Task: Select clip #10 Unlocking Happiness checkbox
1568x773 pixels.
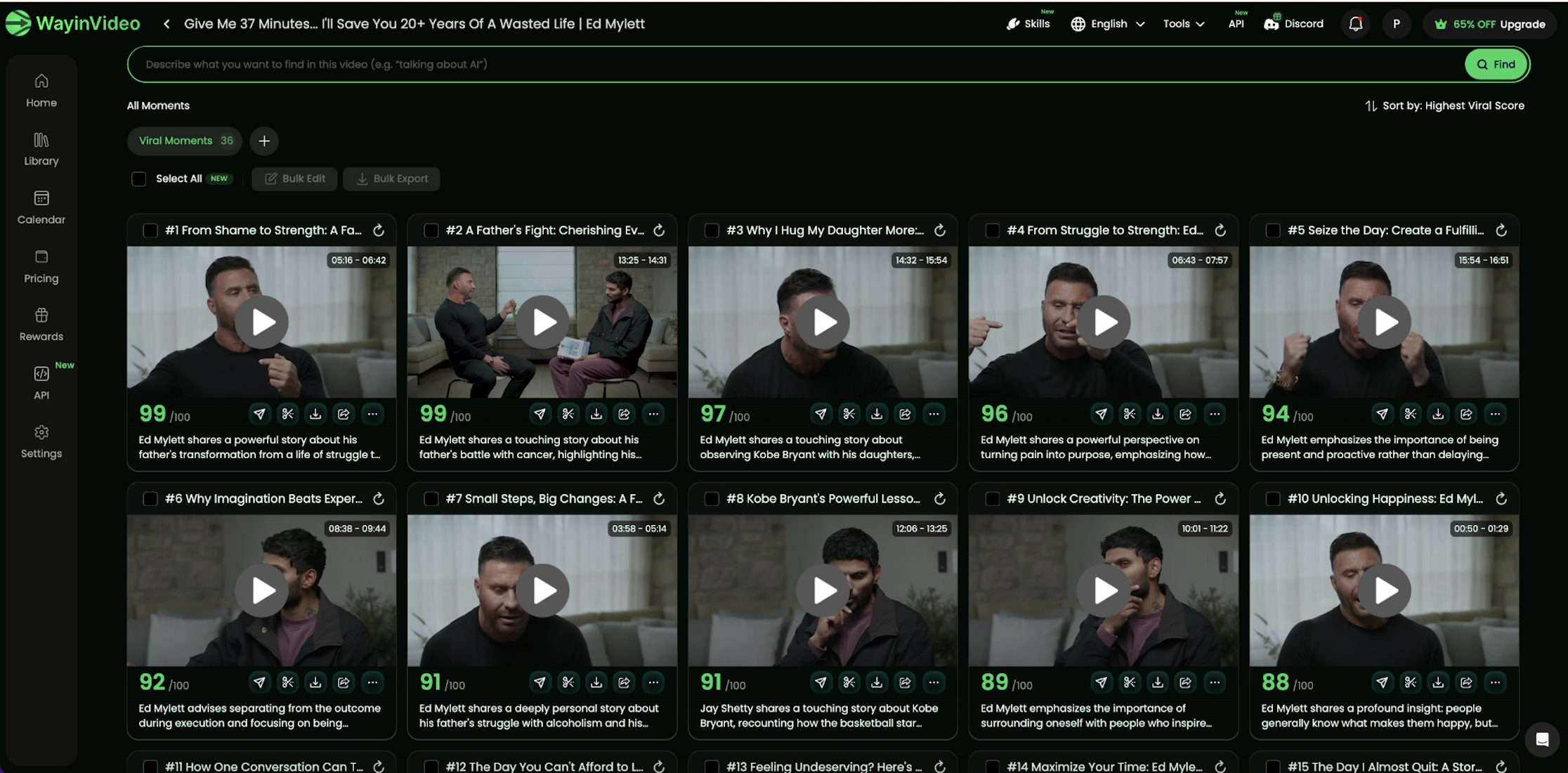Action: point(1273,499)
